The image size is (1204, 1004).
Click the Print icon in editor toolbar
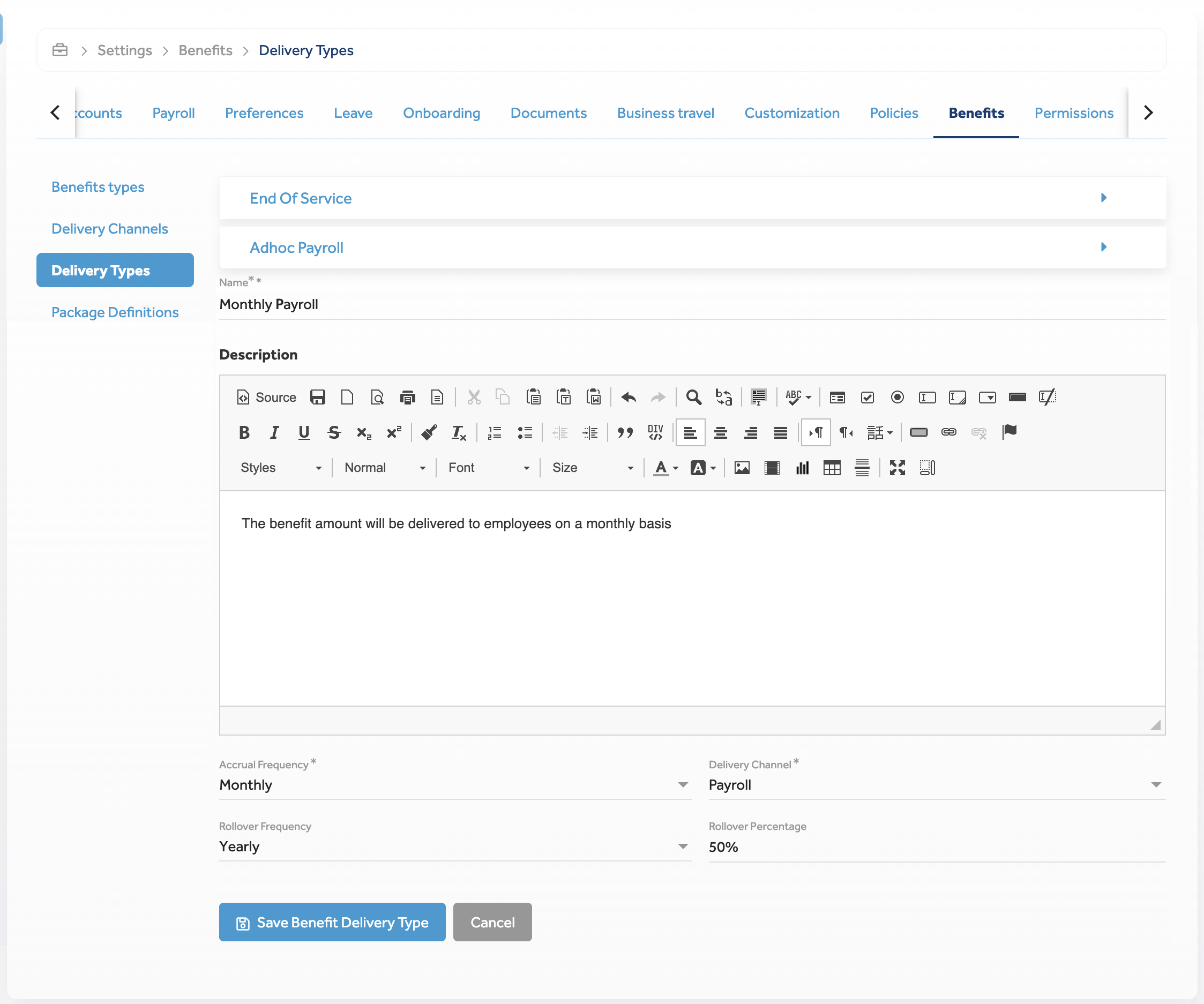click(408, 398)
